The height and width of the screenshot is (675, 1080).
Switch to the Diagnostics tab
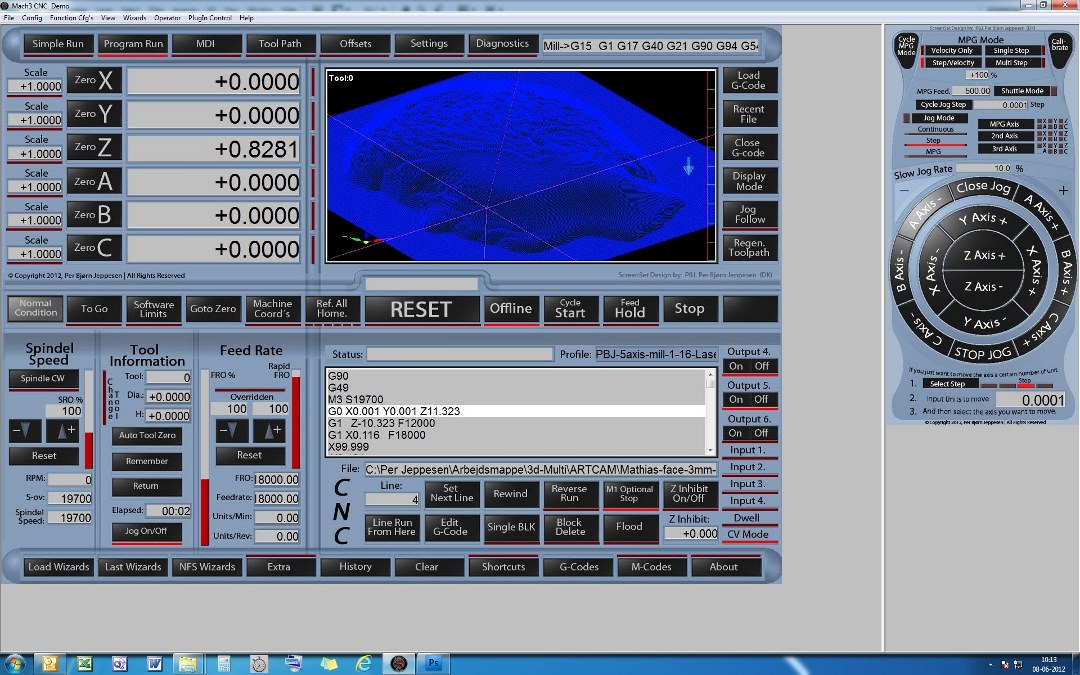(x=502, y=43)
